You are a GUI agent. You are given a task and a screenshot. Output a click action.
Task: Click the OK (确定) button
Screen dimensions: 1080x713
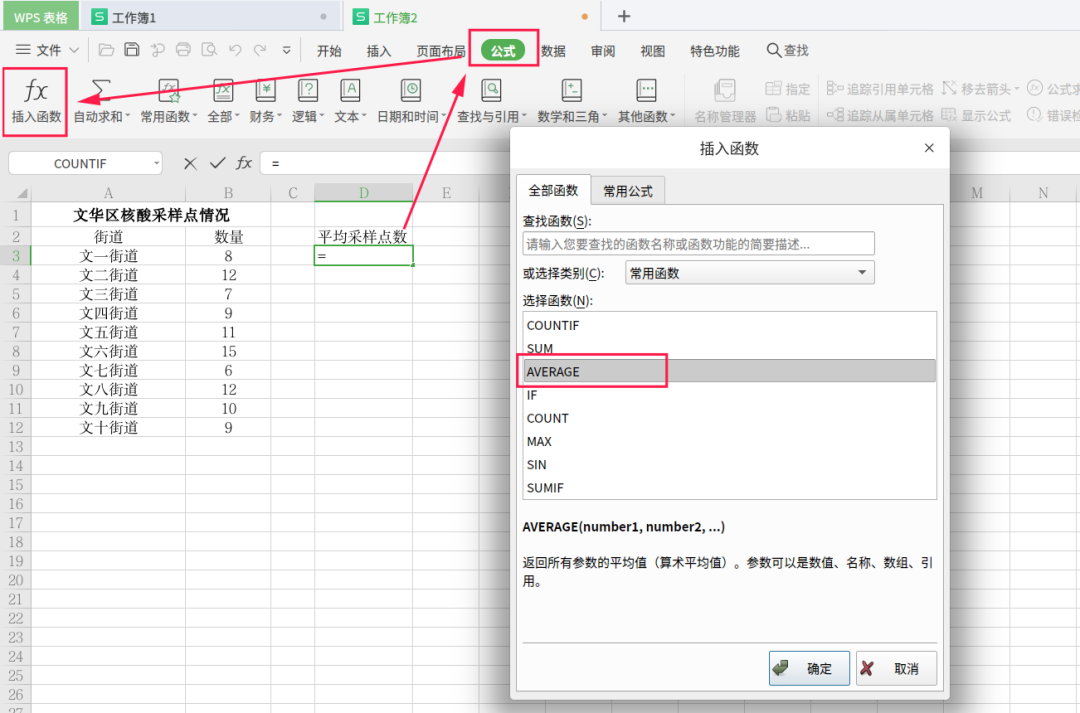click(809, 668)
